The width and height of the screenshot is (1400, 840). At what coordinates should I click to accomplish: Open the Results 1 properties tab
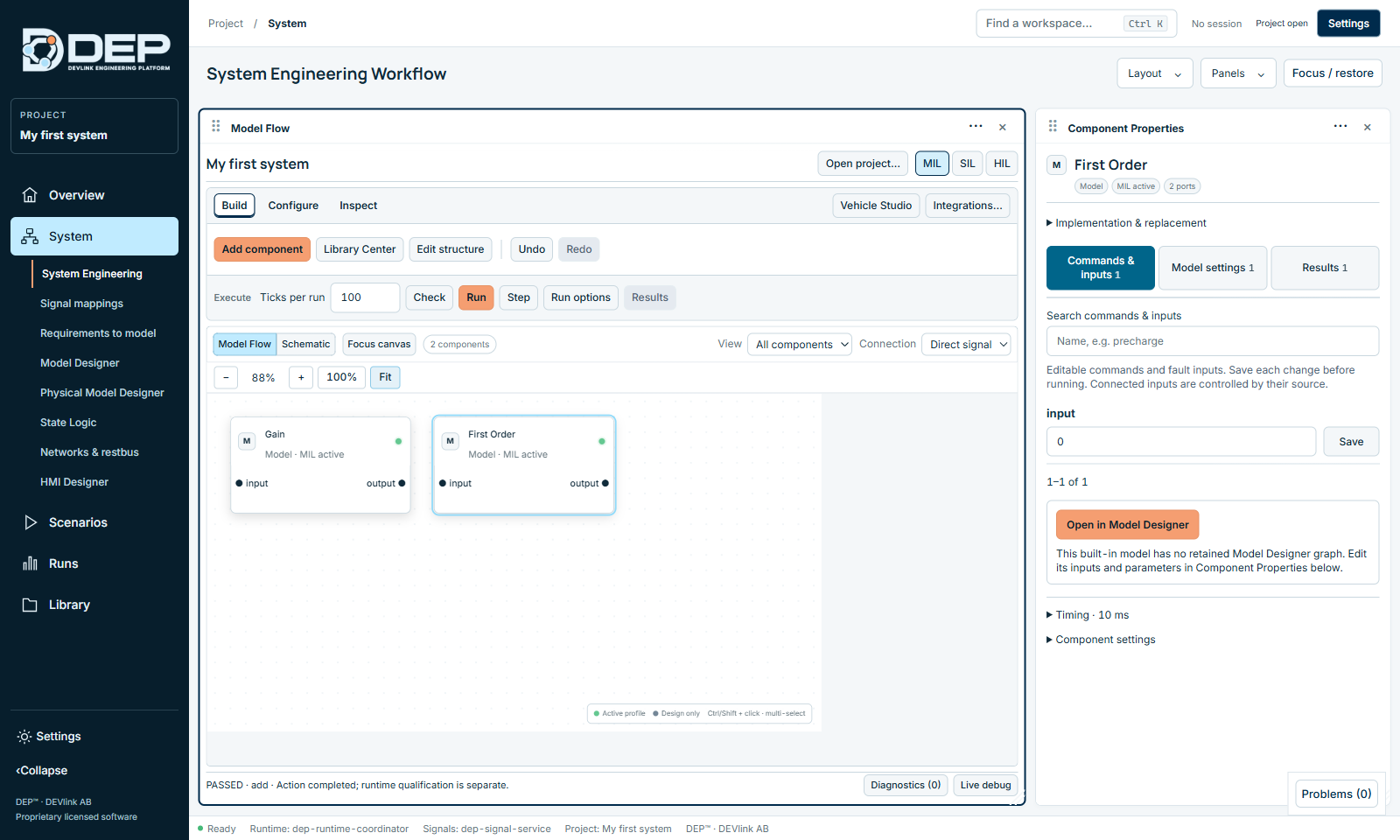pyautogui.click(x=1325, y=268)
